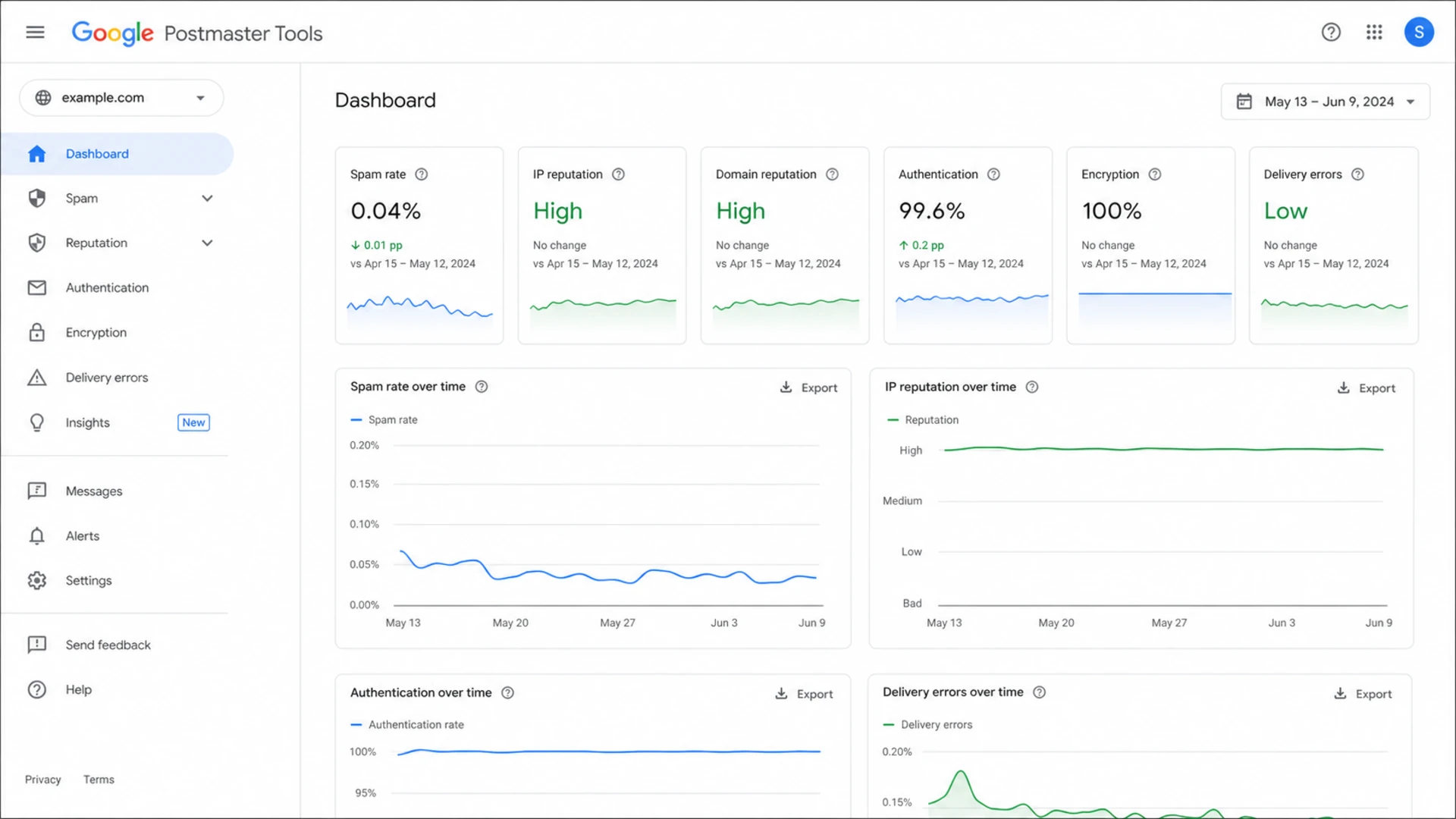Go to Authentication in the sidebar
Viewport: 1456px width, 819px height.
[x=118, y=288]
